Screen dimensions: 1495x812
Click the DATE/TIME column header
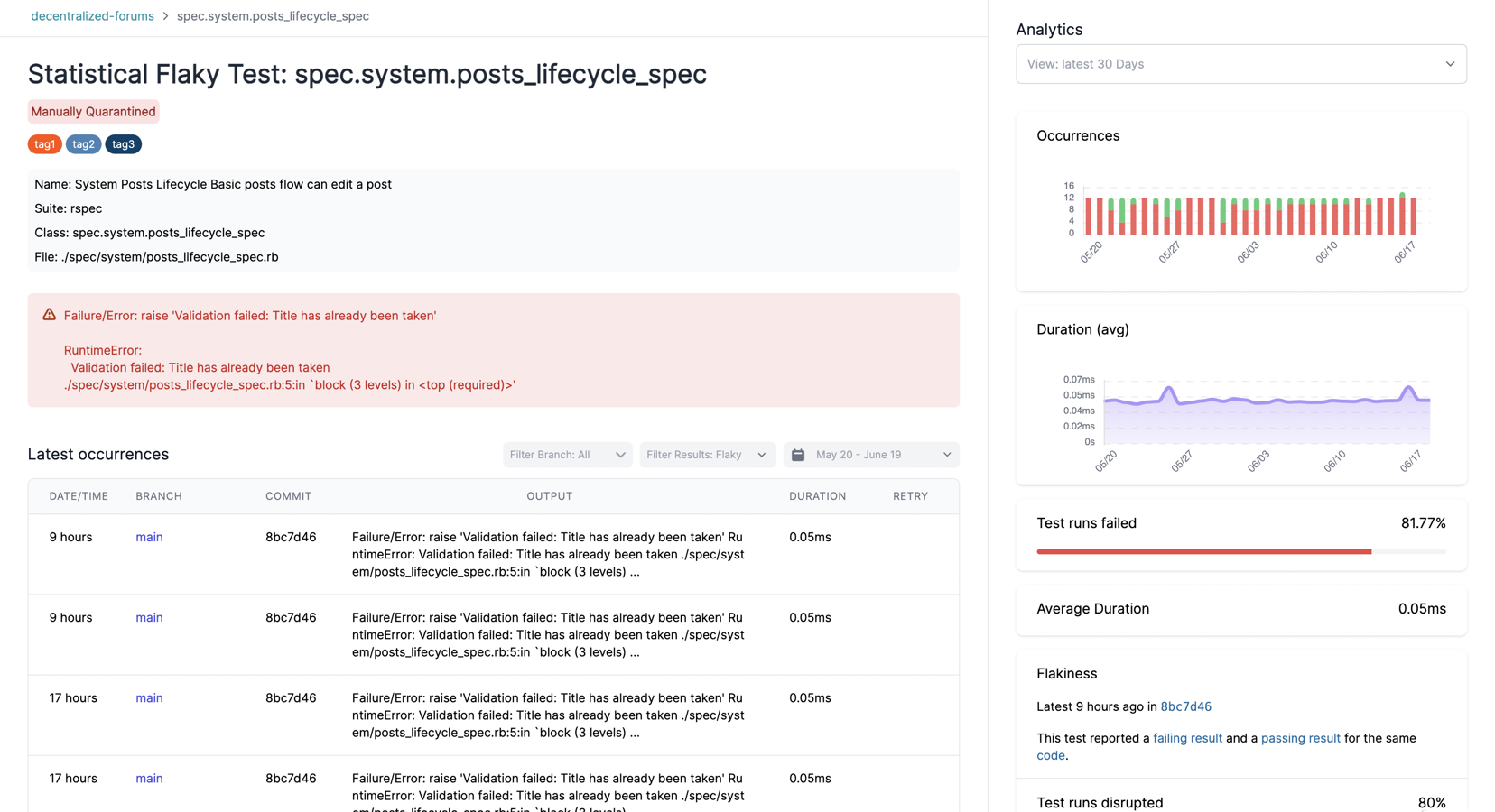79,496
